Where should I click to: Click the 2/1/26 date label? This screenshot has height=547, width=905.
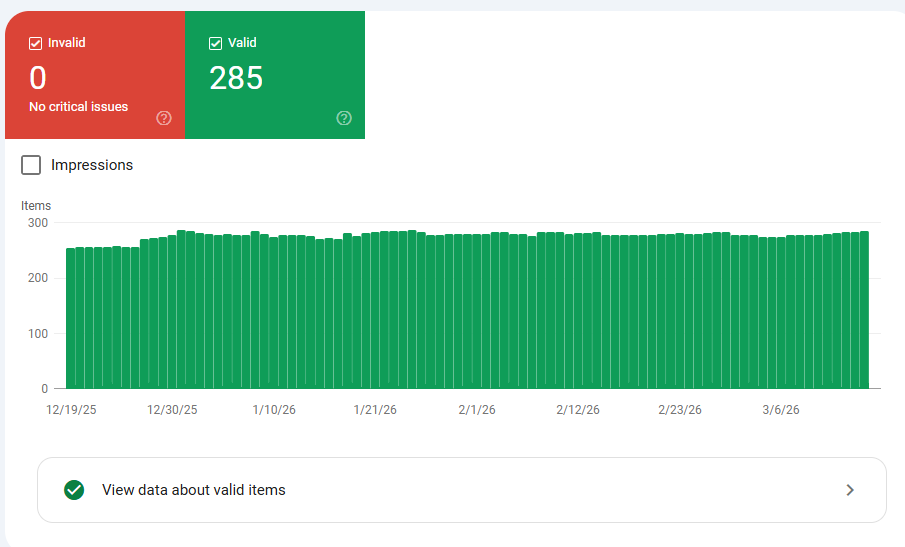477,410
